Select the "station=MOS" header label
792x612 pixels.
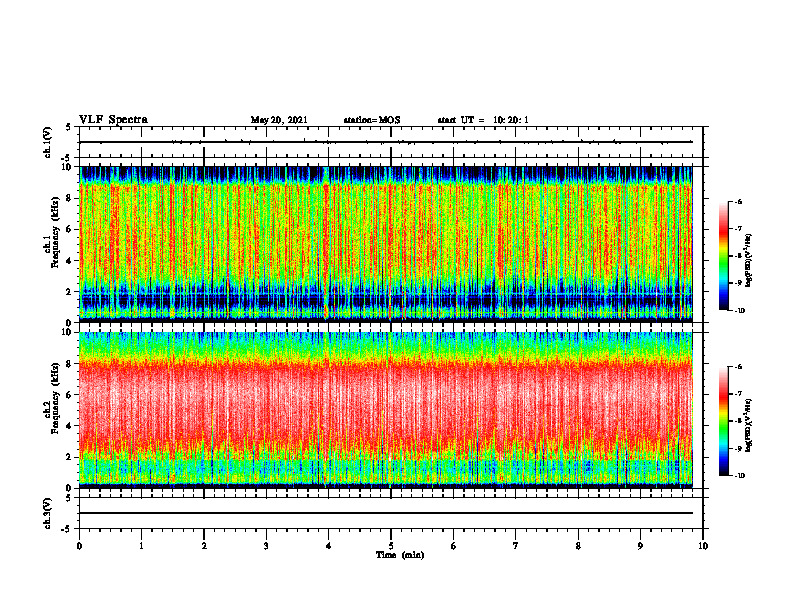(372, 120)
